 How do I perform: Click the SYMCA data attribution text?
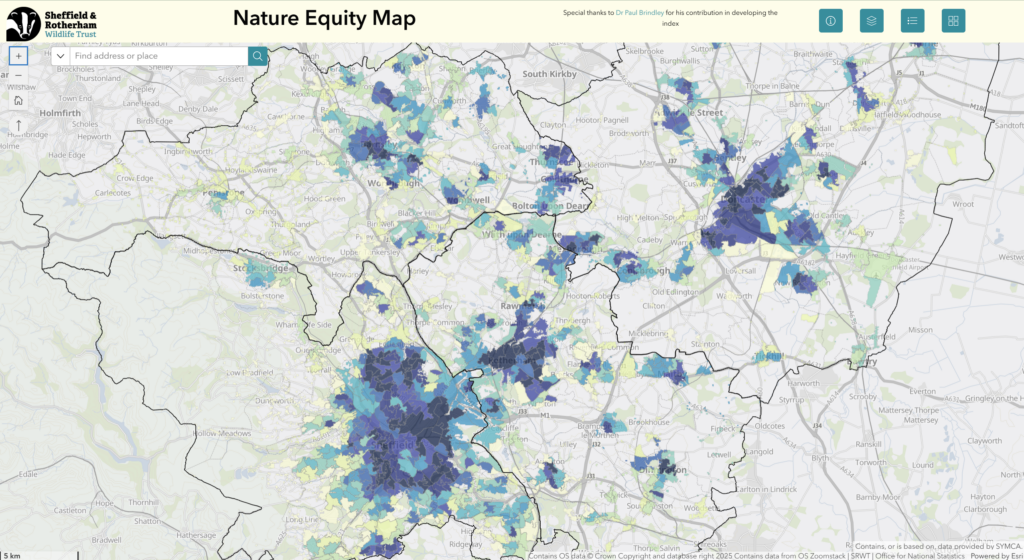938,546
